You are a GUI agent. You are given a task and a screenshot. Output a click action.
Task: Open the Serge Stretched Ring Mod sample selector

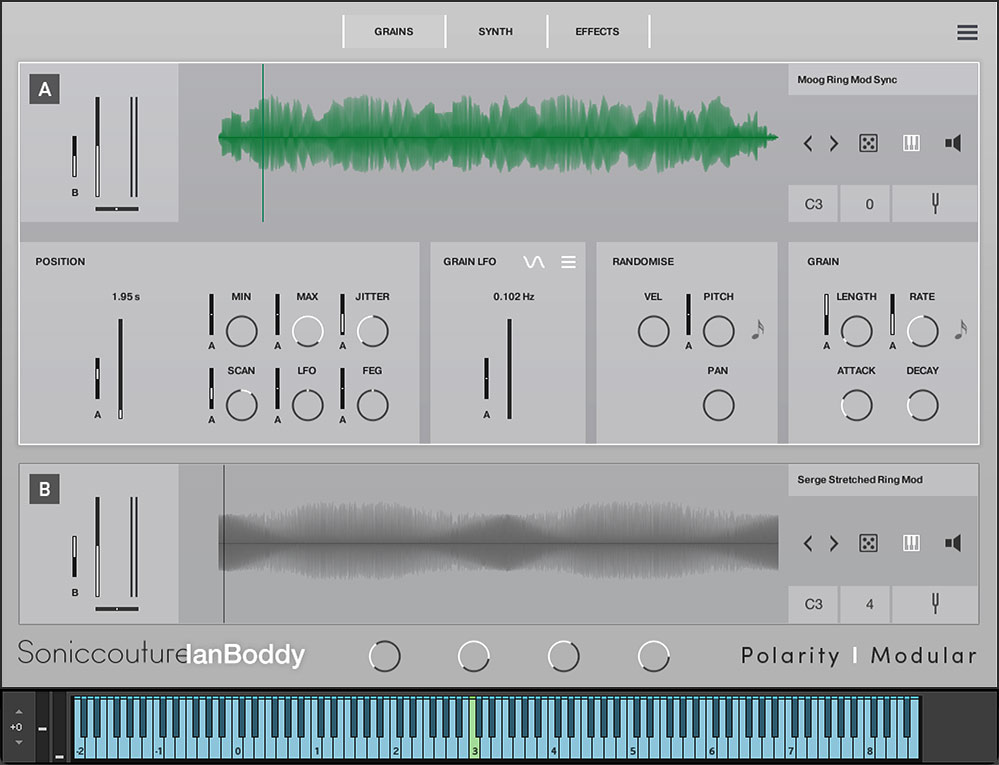pyautogui.click(x=882, y=480)
